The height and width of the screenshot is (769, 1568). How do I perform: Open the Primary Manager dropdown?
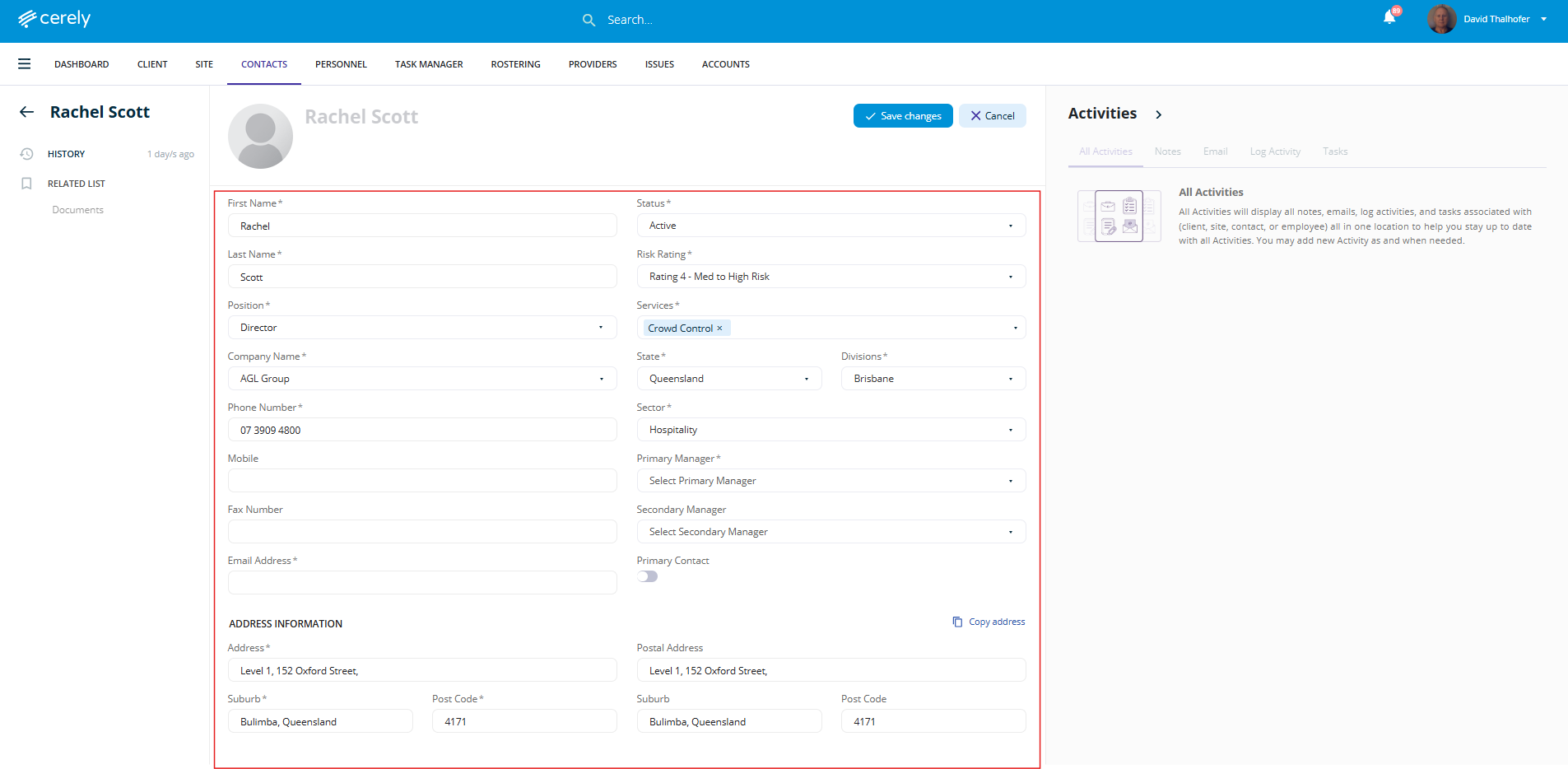[831, 481]
